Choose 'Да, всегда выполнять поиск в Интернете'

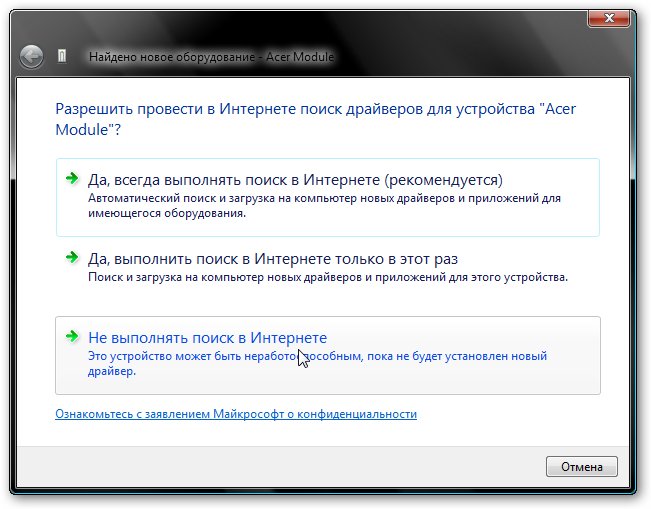pyautogui.click(x=328, y=197)
